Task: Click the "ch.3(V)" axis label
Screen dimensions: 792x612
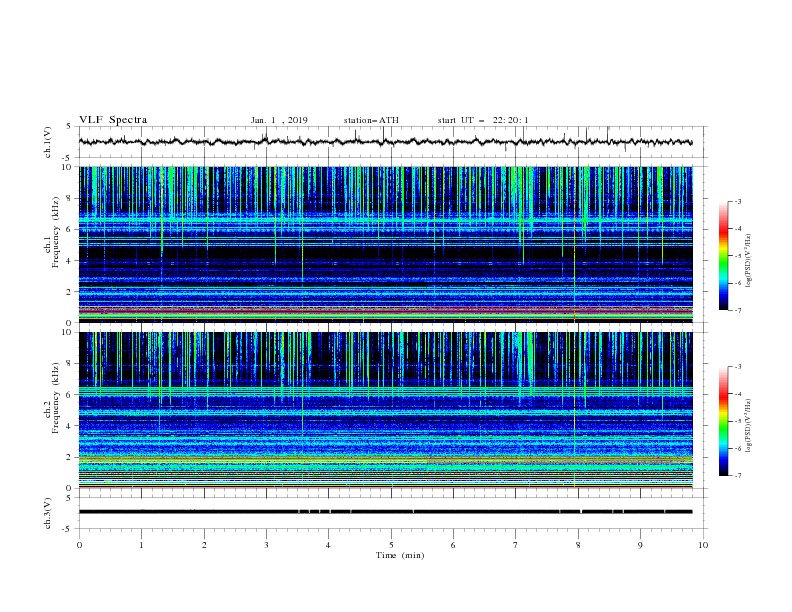Action: pyautogui.click(x=48, y=513)
